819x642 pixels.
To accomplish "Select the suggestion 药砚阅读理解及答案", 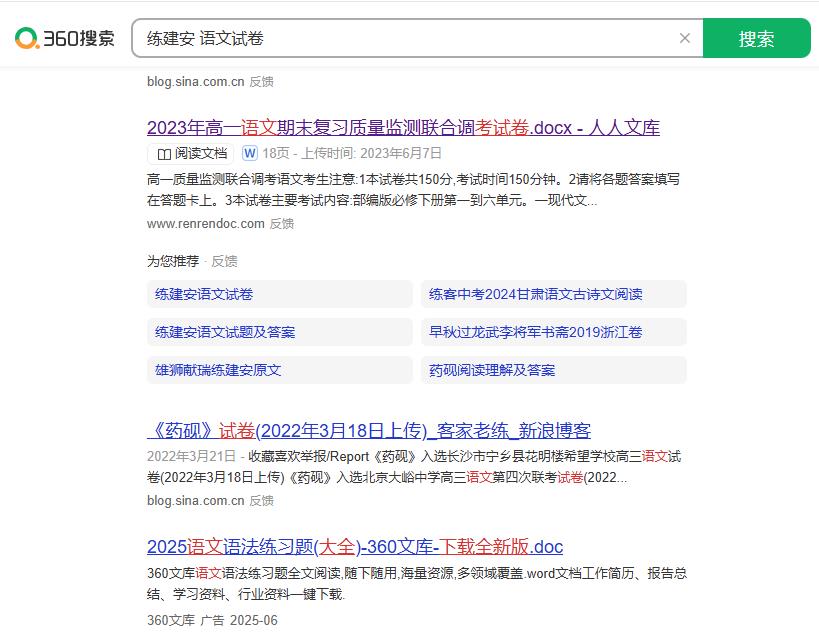I will click(x=554, y=370).
